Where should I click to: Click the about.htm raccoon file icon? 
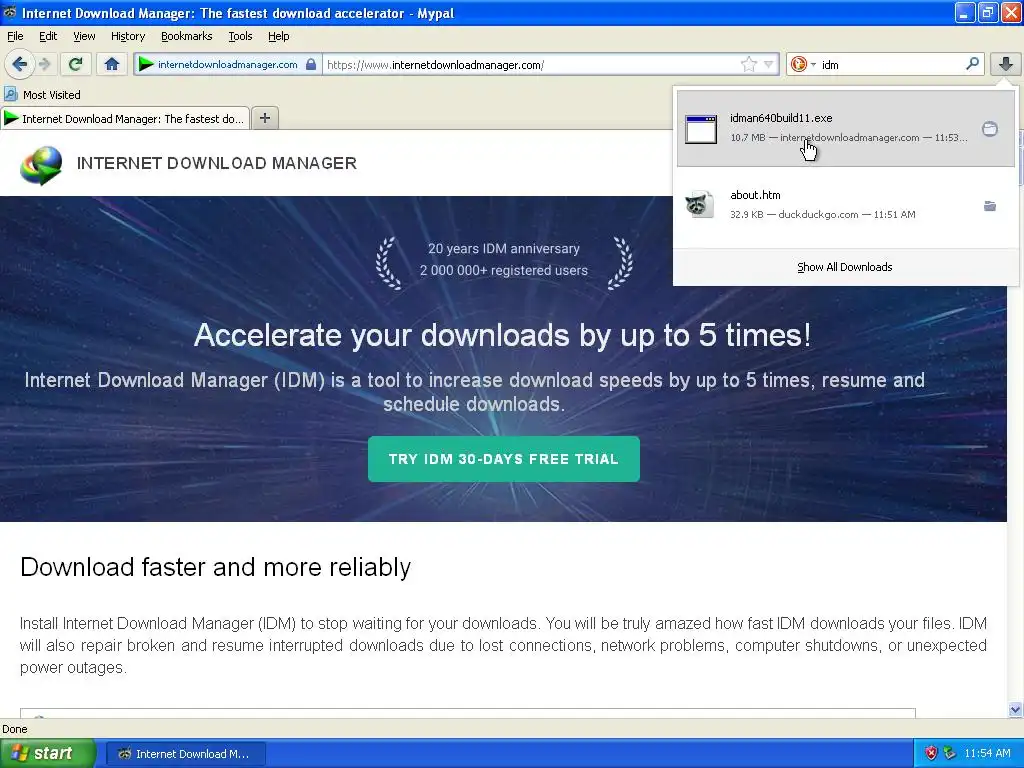coord(699,205)
